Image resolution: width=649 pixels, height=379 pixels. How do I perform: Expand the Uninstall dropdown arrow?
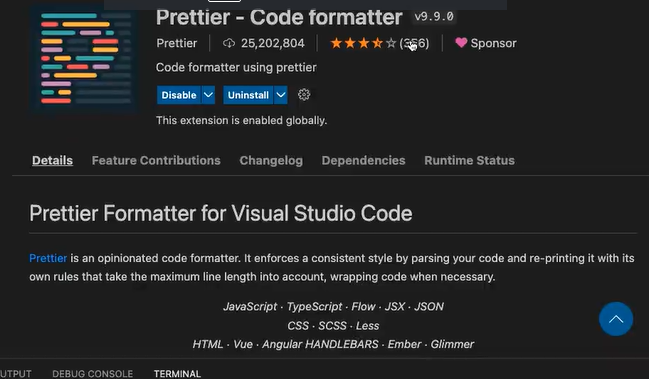click(281, 95)
